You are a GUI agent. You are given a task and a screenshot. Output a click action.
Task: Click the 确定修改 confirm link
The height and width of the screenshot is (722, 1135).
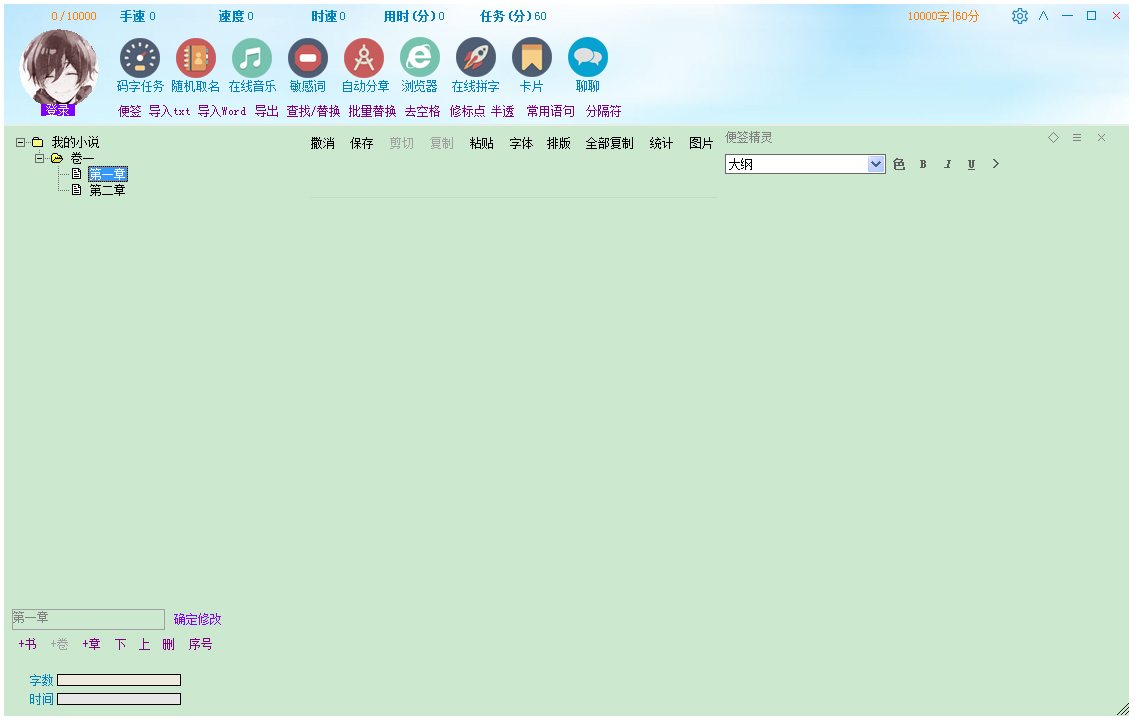tap(198, 619)
